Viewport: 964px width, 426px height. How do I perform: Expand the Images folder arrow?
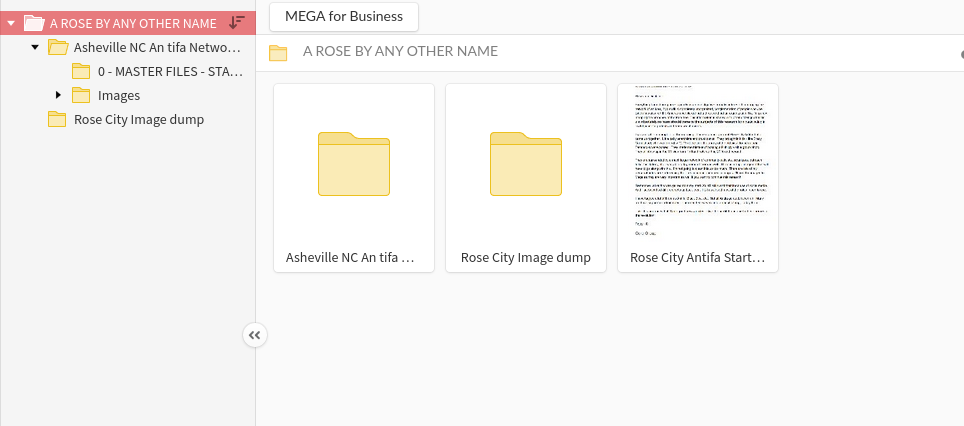[59, 95]
